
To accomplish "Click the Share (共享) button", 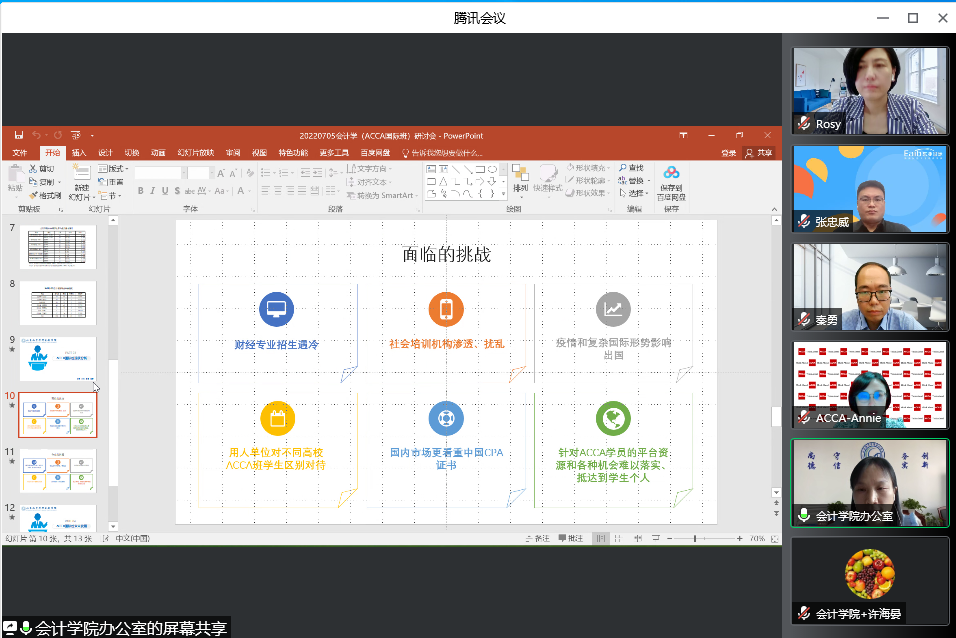I will (760, 153).
